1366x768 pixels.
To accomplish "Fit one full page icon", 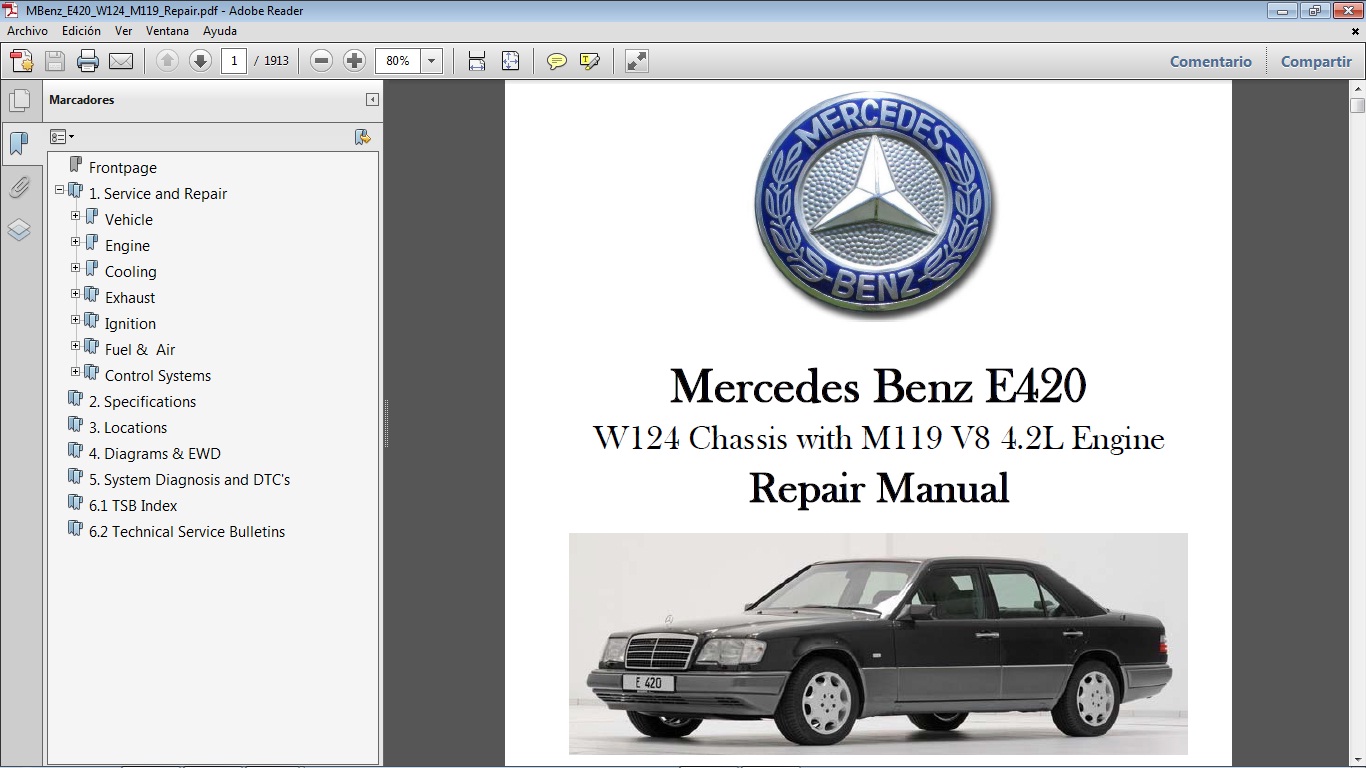I will (x=510, y=61).
